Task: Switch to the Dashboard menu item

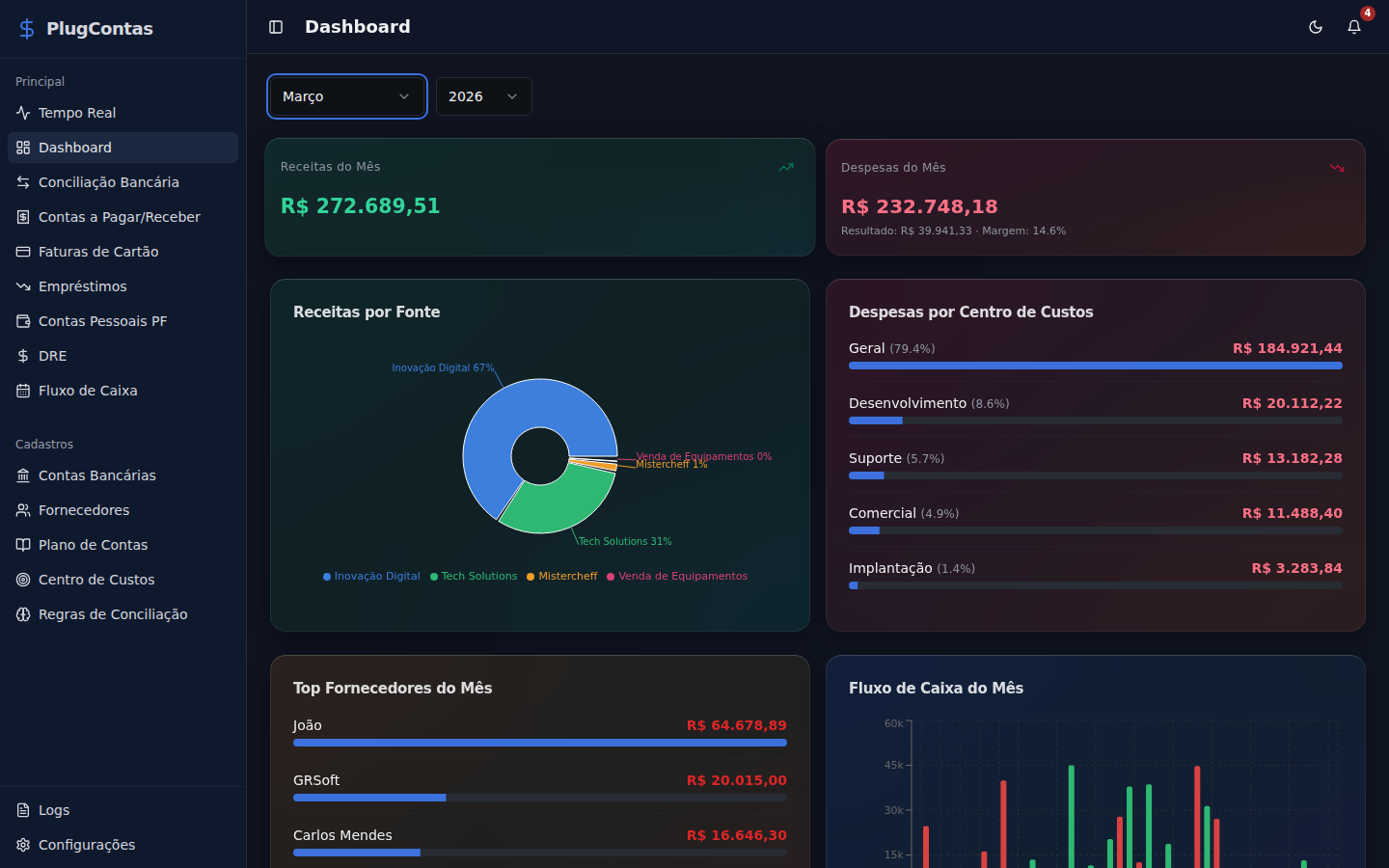Action: [77, 148]
